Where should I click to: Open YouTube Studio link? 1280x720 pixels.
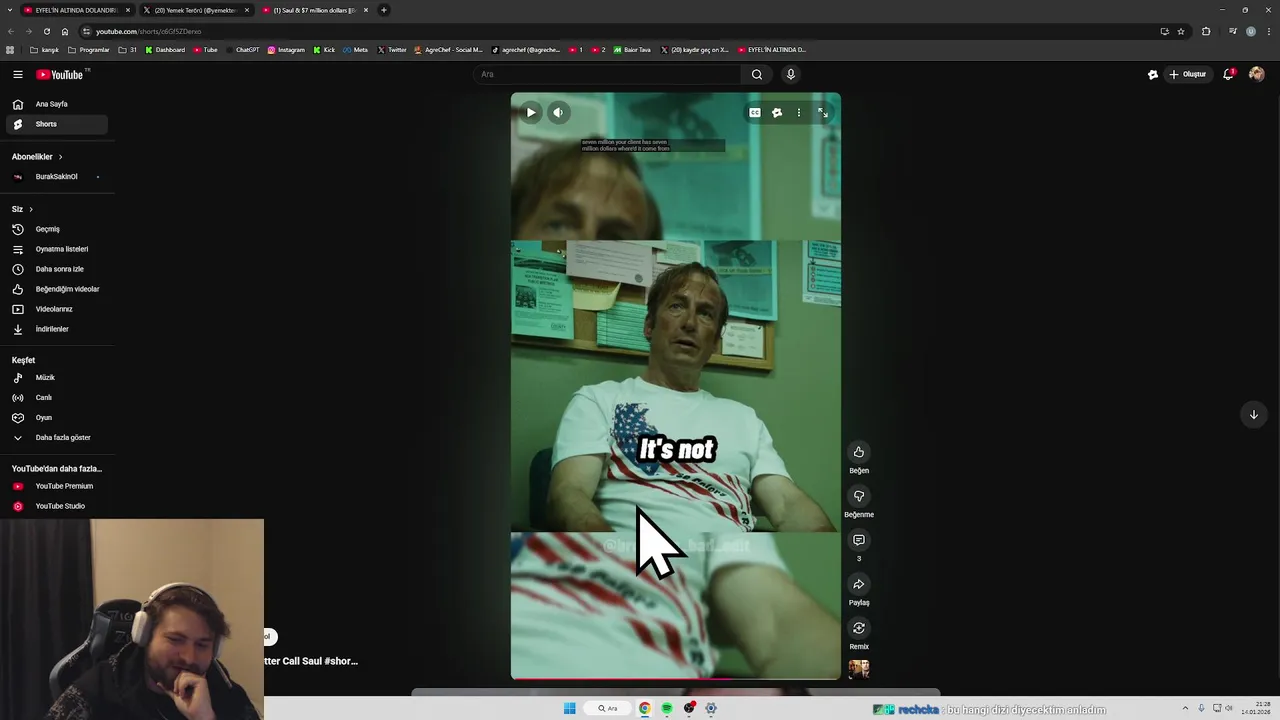click(x=57, y=506)
